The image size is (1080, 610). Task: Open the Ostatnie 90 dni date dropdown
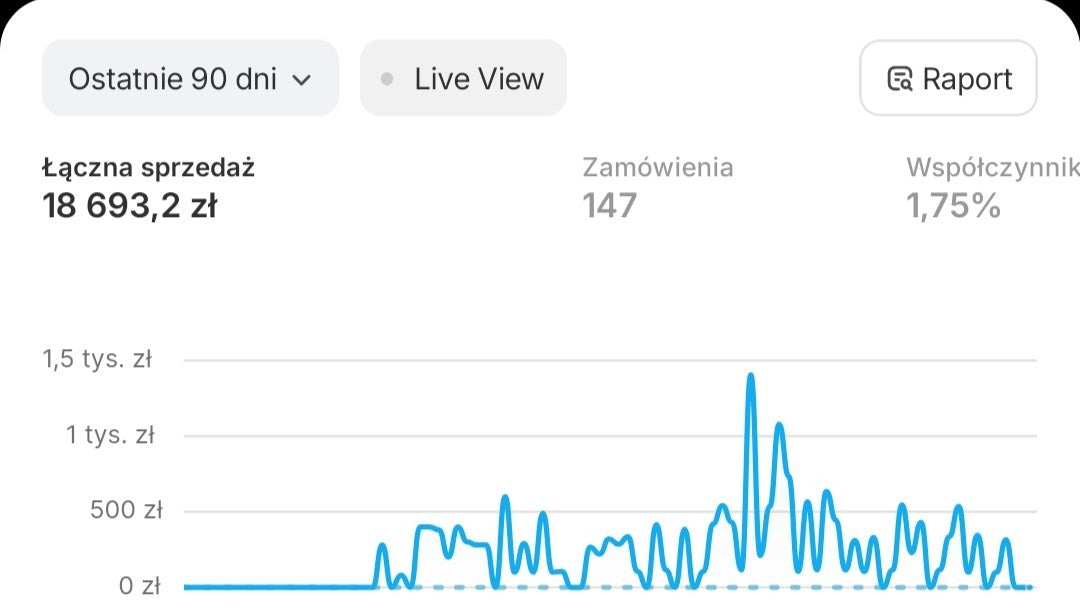coord(190,79)
